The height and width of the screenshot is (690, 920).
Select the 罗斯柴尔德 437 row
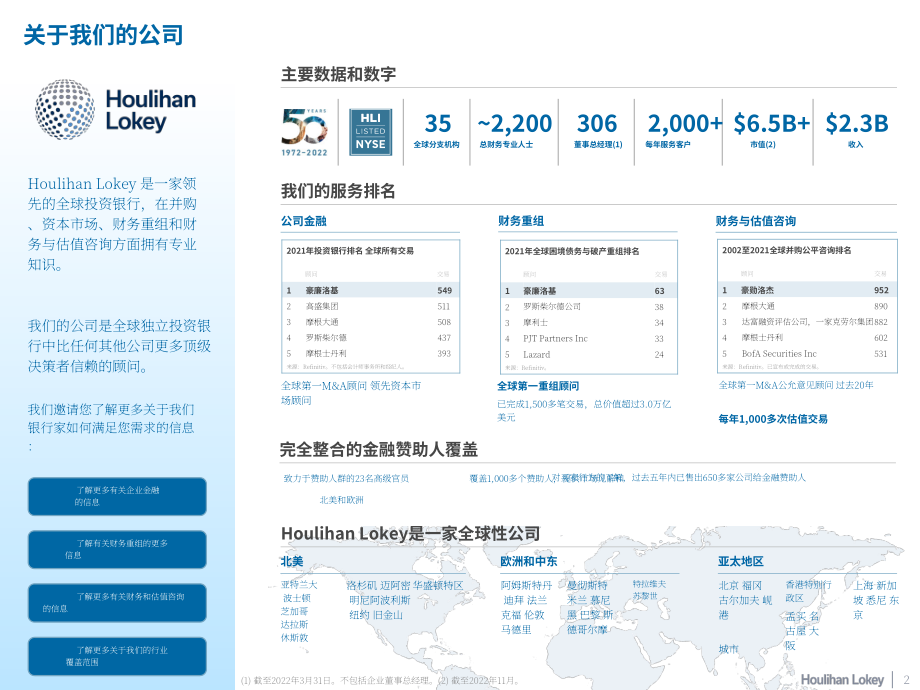pyautogui.click(x=370, y=338)
